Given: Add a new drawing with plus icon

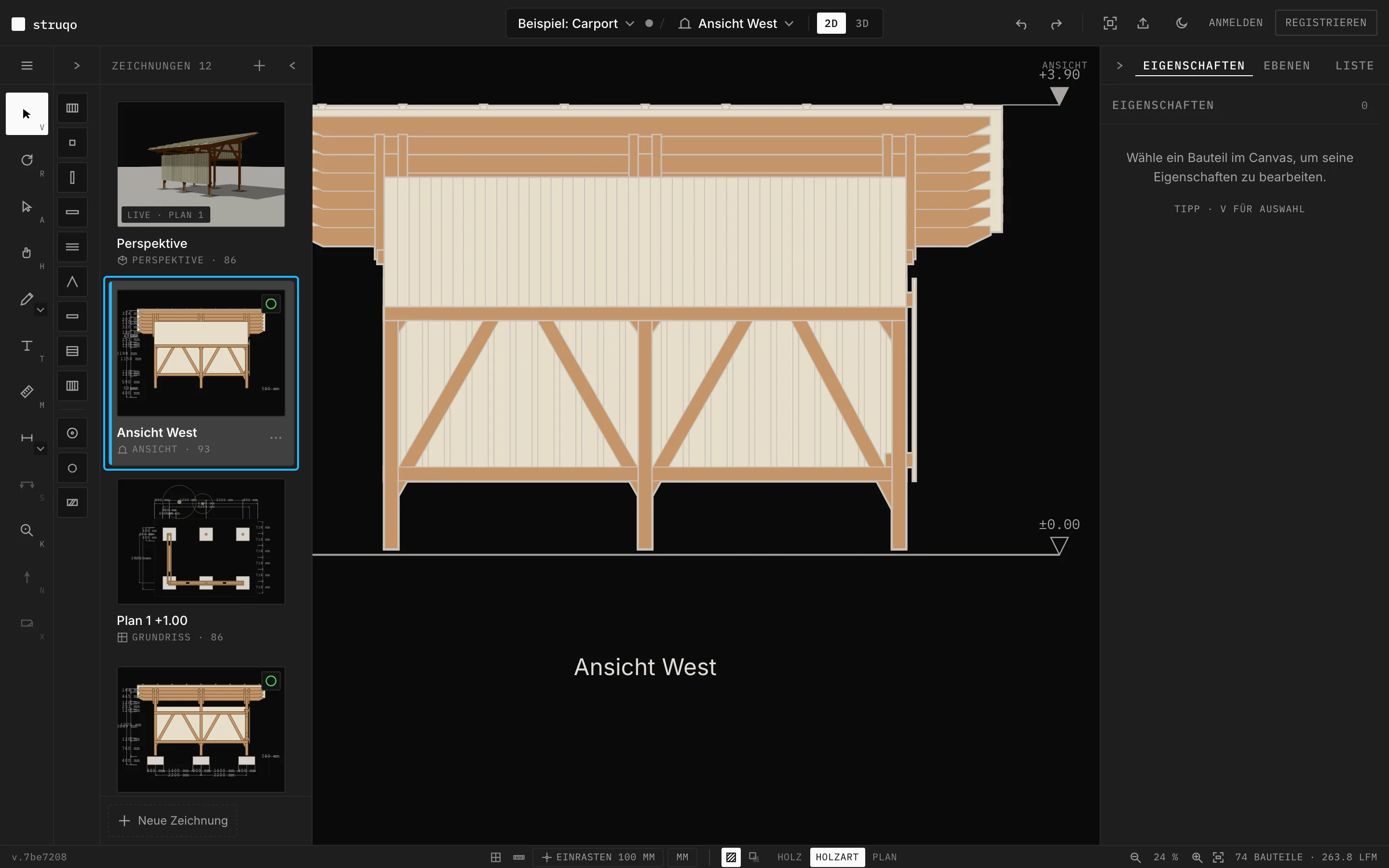Looking at the screenshot, I should point(259,66).
